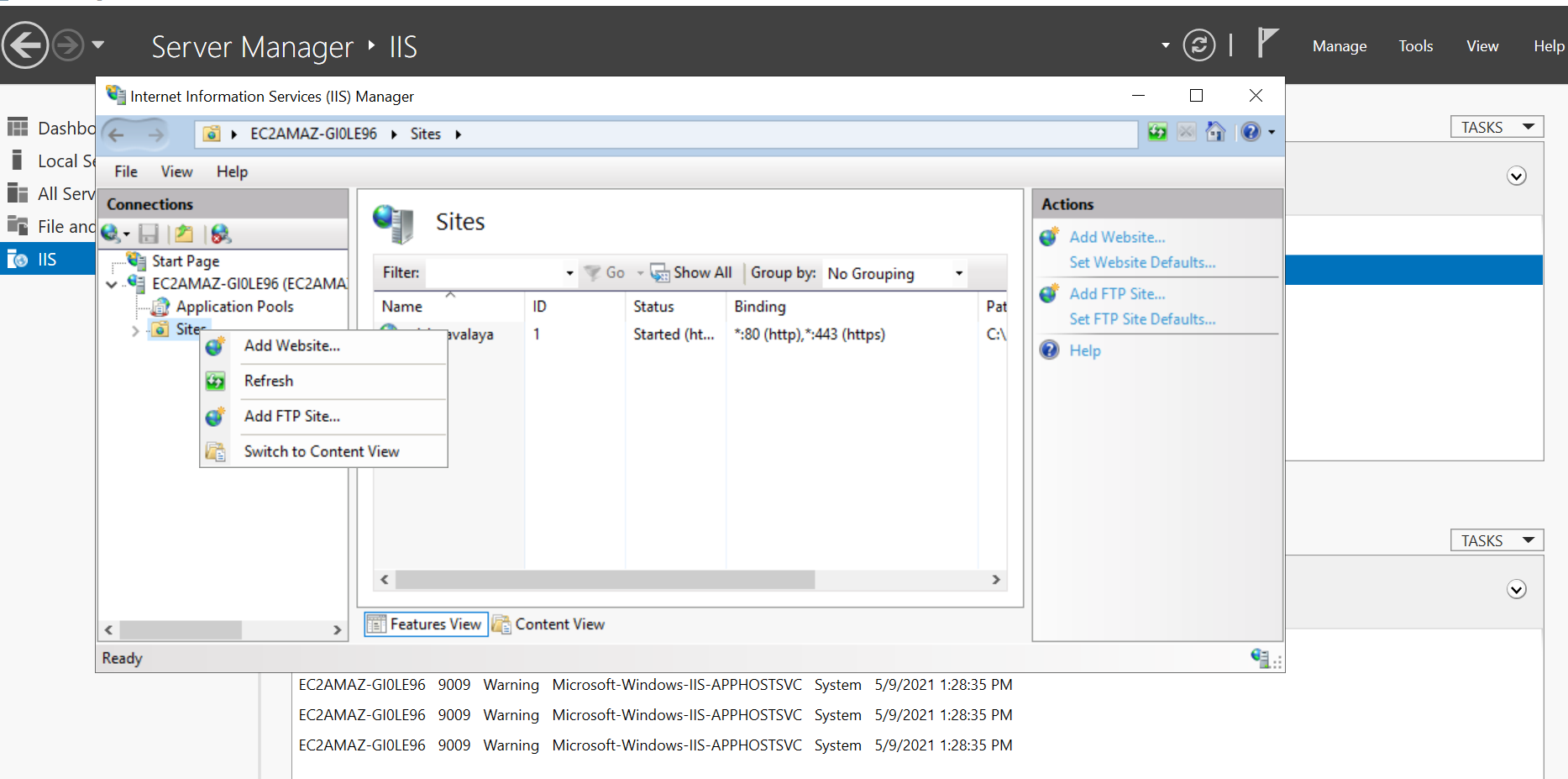The height and width of the screenshot is (779, 1568).
Task: Open the lower TASKS dropdown in Server Manager
Action: tap(1497, 540)
